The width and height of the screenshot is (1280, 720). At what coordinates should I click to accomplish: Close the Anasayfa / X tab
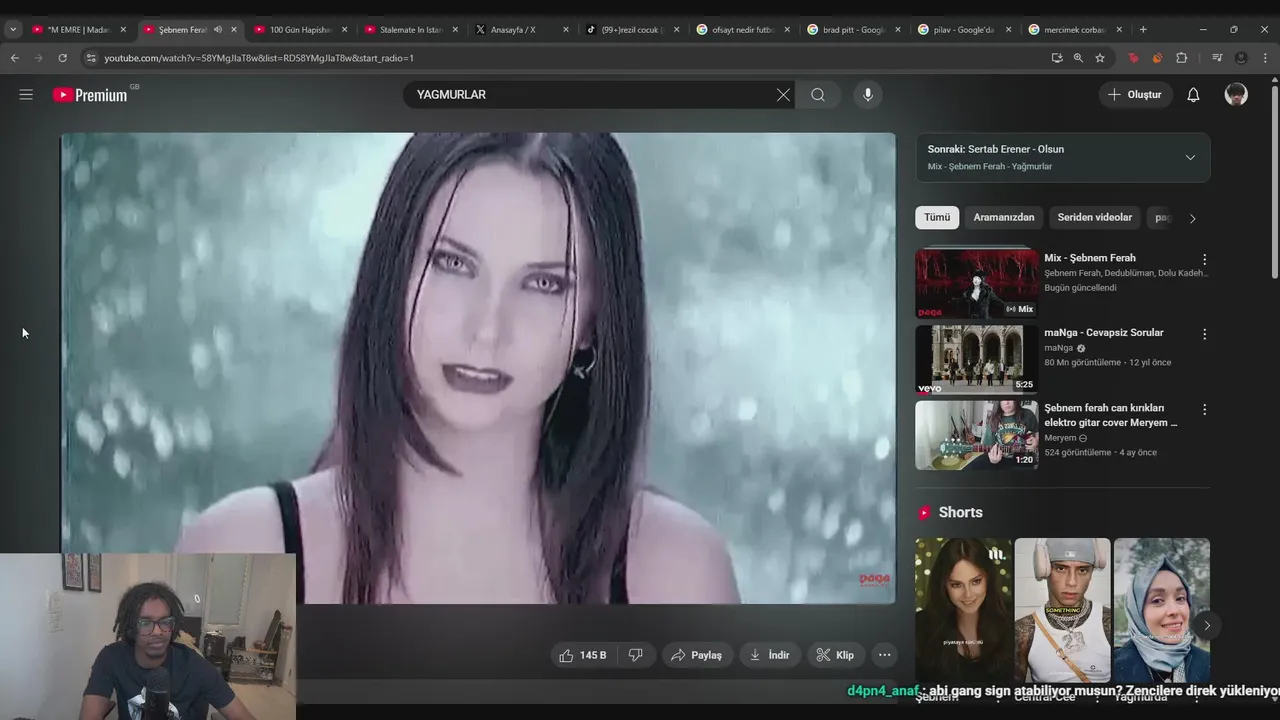(x=566, y=30)
